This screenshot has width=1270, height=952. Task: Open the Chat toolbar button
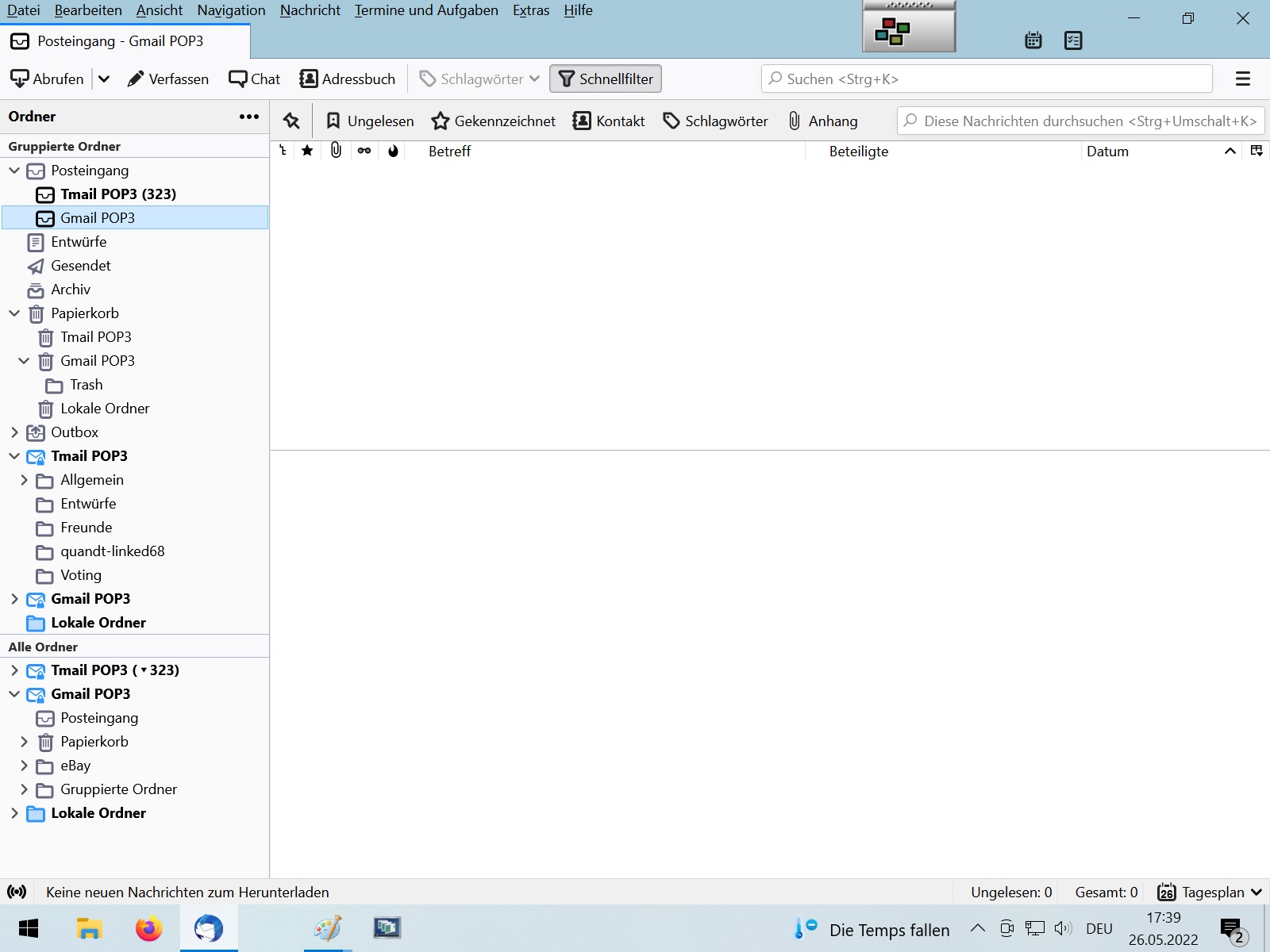(254, 79)
